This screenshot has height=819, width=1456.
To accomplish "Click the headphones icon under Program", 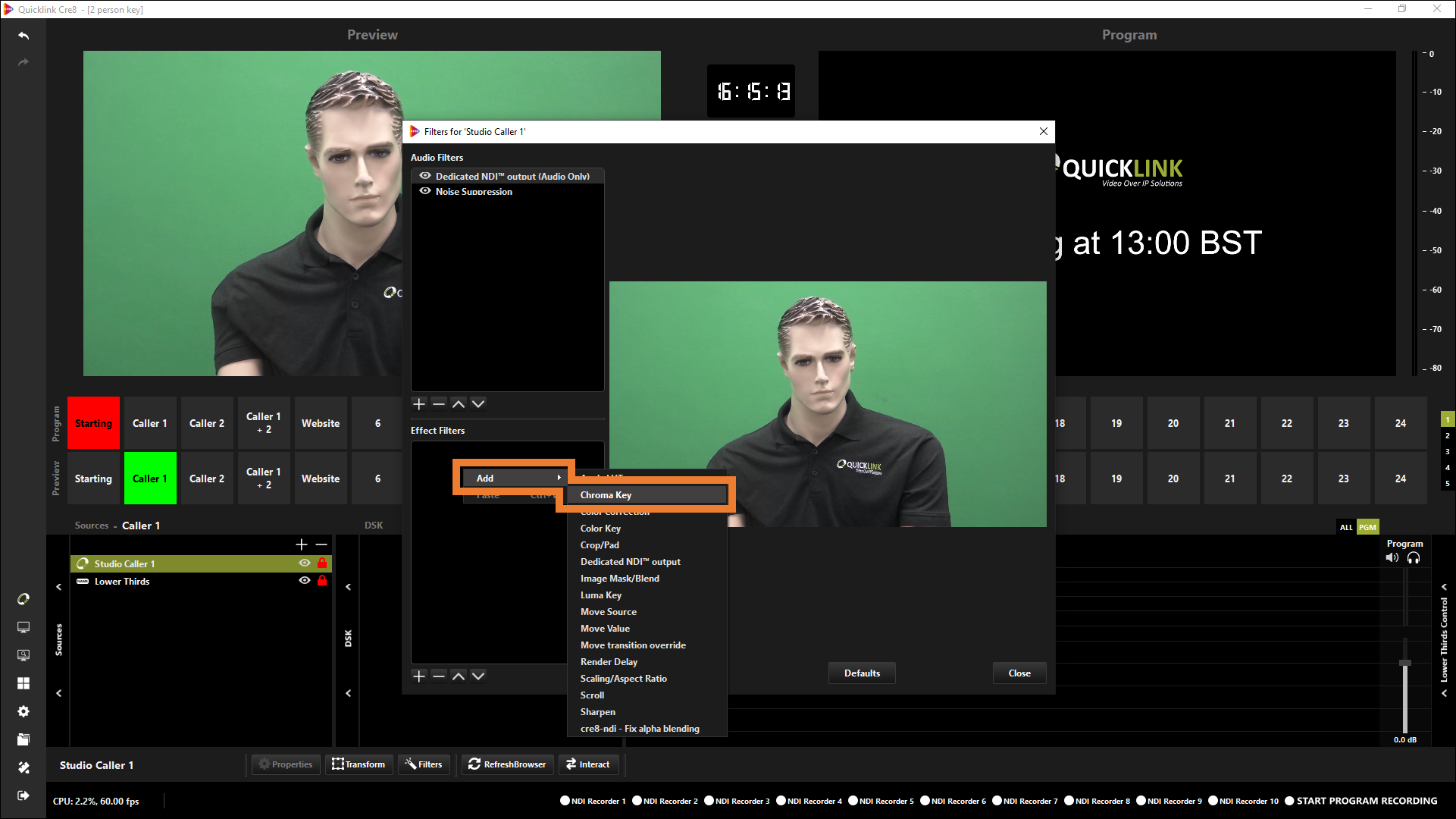I will (x=1414, y=558).
